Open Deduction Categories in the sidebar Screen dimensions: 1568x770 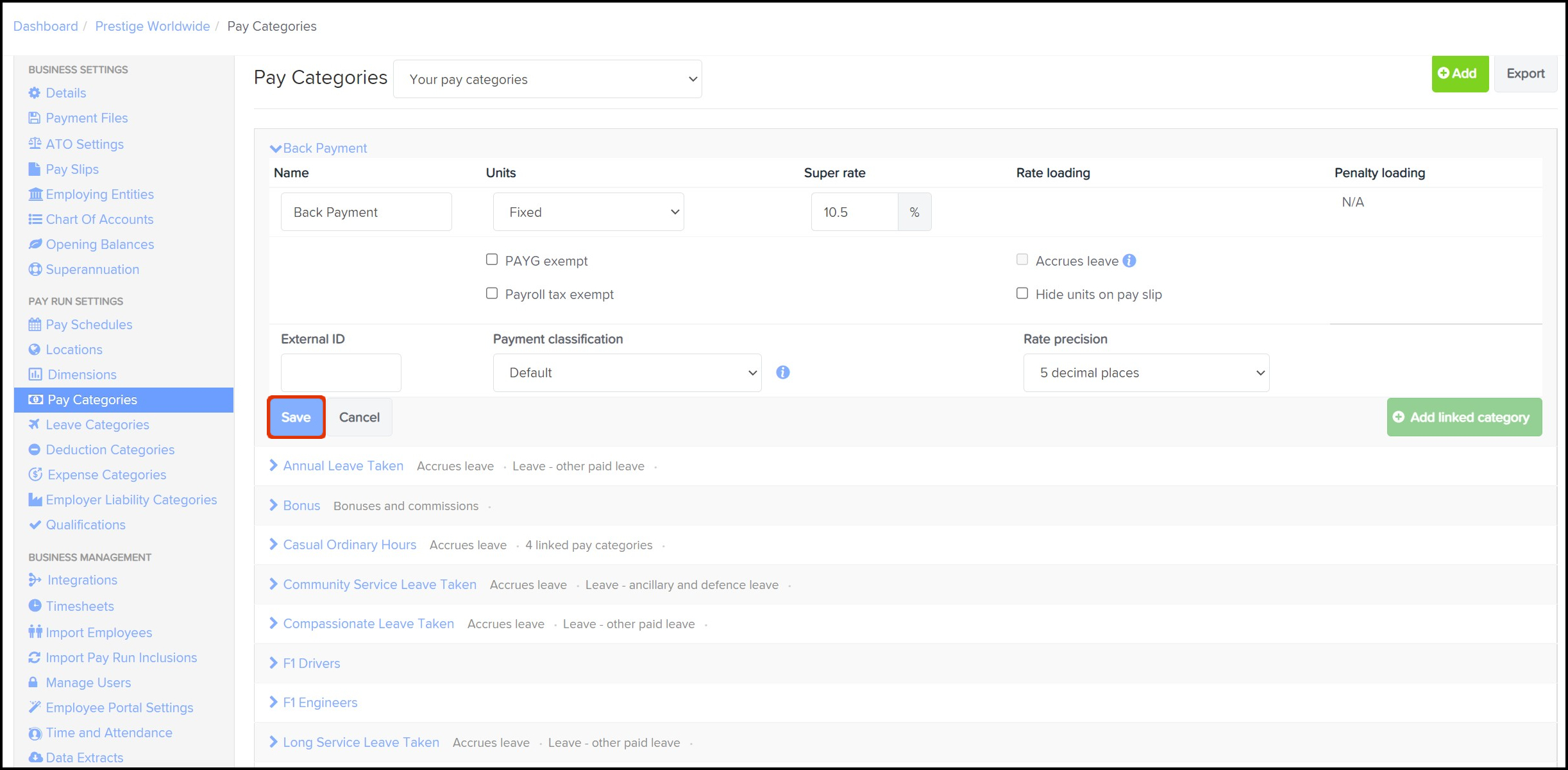[x=110, y=450]
